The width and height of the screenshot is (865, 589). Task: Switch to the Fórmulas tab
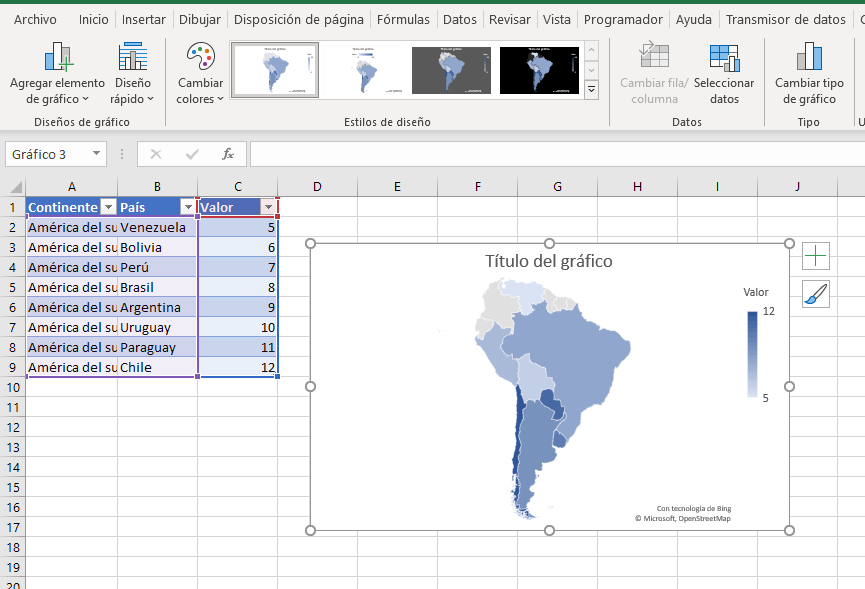[x=403, y=20]
